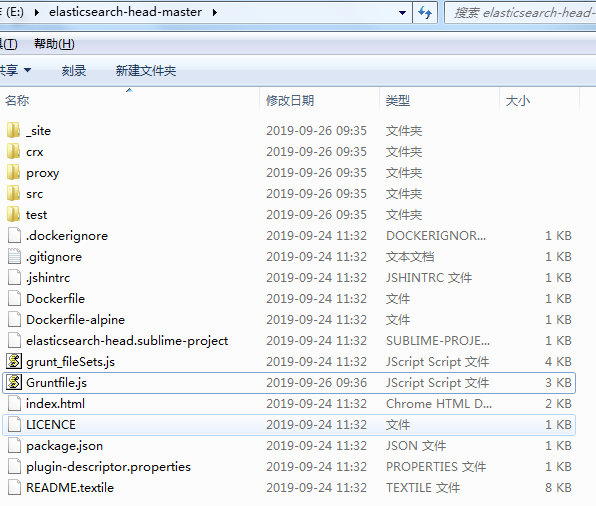Click the 4 KB size of grunt_fileSets.js

[x=558, y=362]
